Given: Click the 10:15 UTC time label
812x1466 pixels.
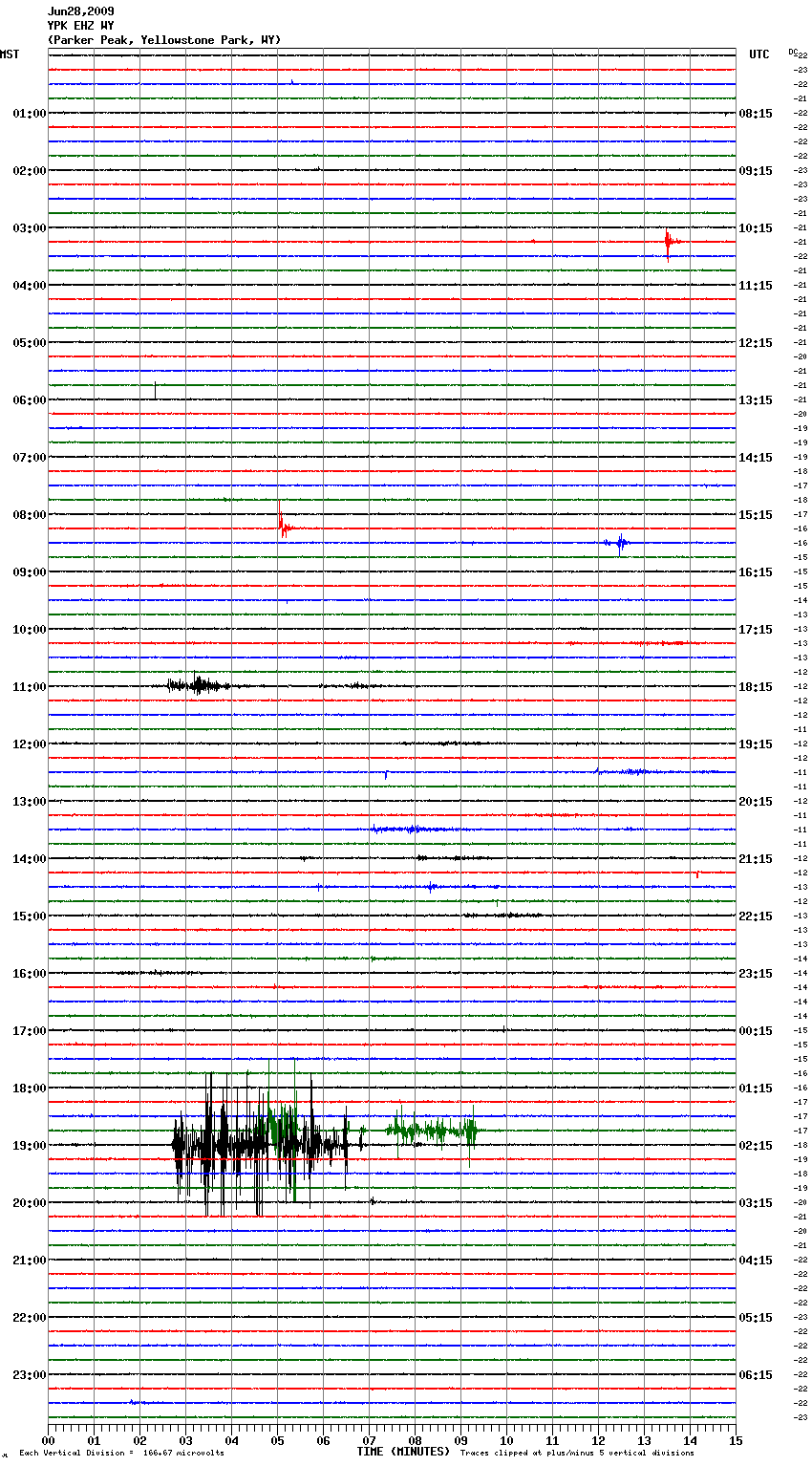Looking at the screenshot, I should [756, 228].
